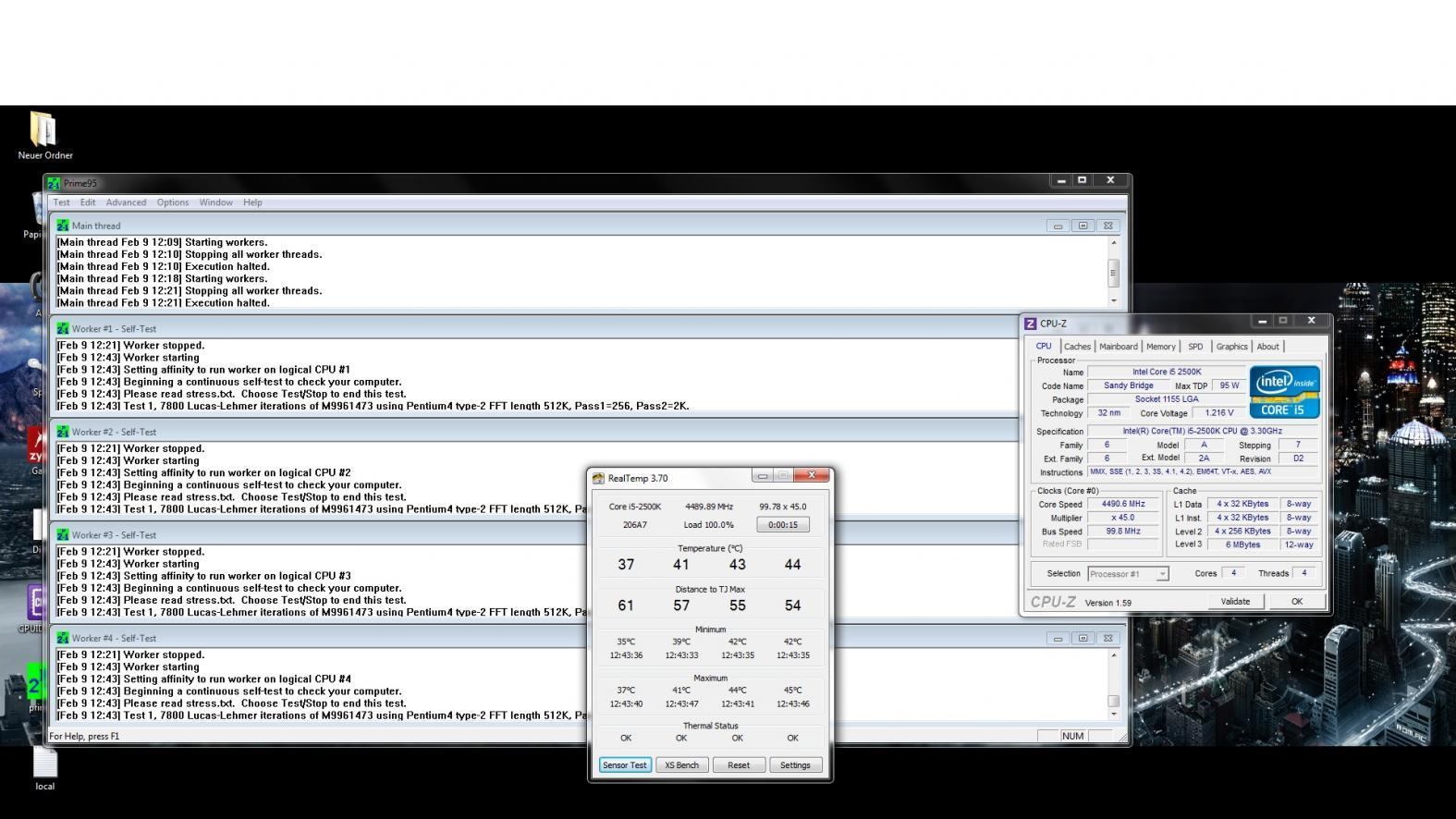Click the Level 3 cache '6 MBytes' field
1456x819 pixels.
[x=1242, y=544]
